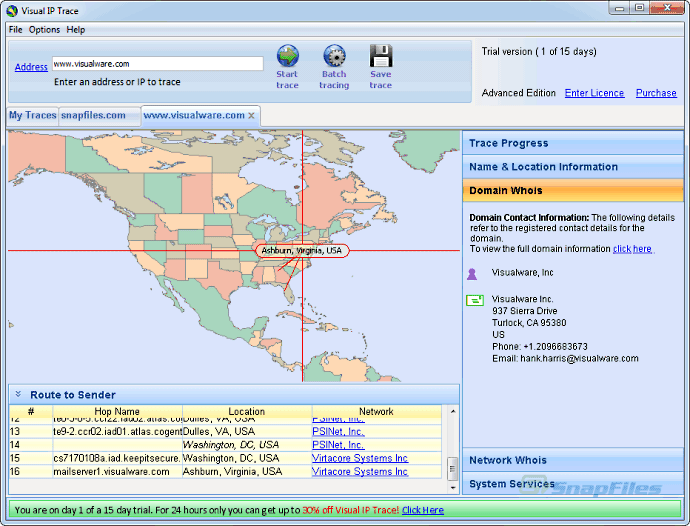Open PSINet, Inc. link in hop 13

click(338, 431)
